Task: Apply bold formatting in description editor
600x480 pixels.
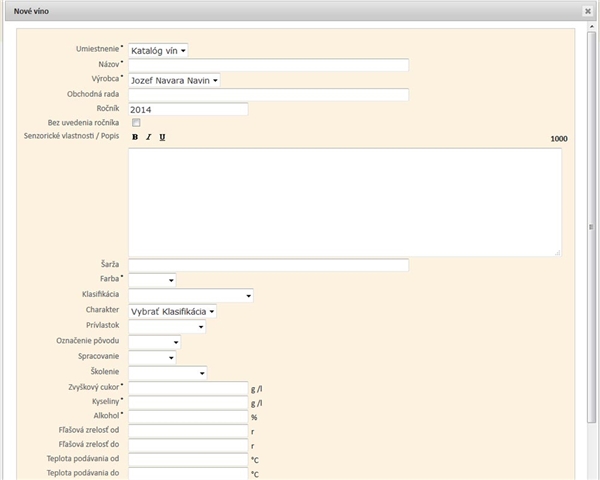Action: (x=135, y=137)
